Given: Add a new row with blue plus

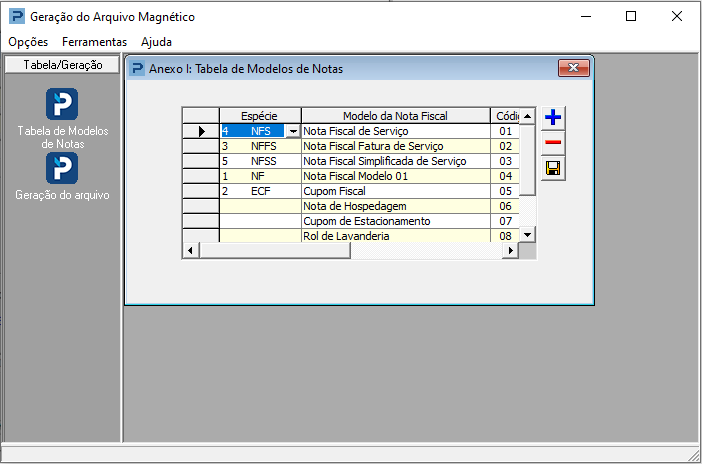Looking at the screenshot, I should 553,118.
